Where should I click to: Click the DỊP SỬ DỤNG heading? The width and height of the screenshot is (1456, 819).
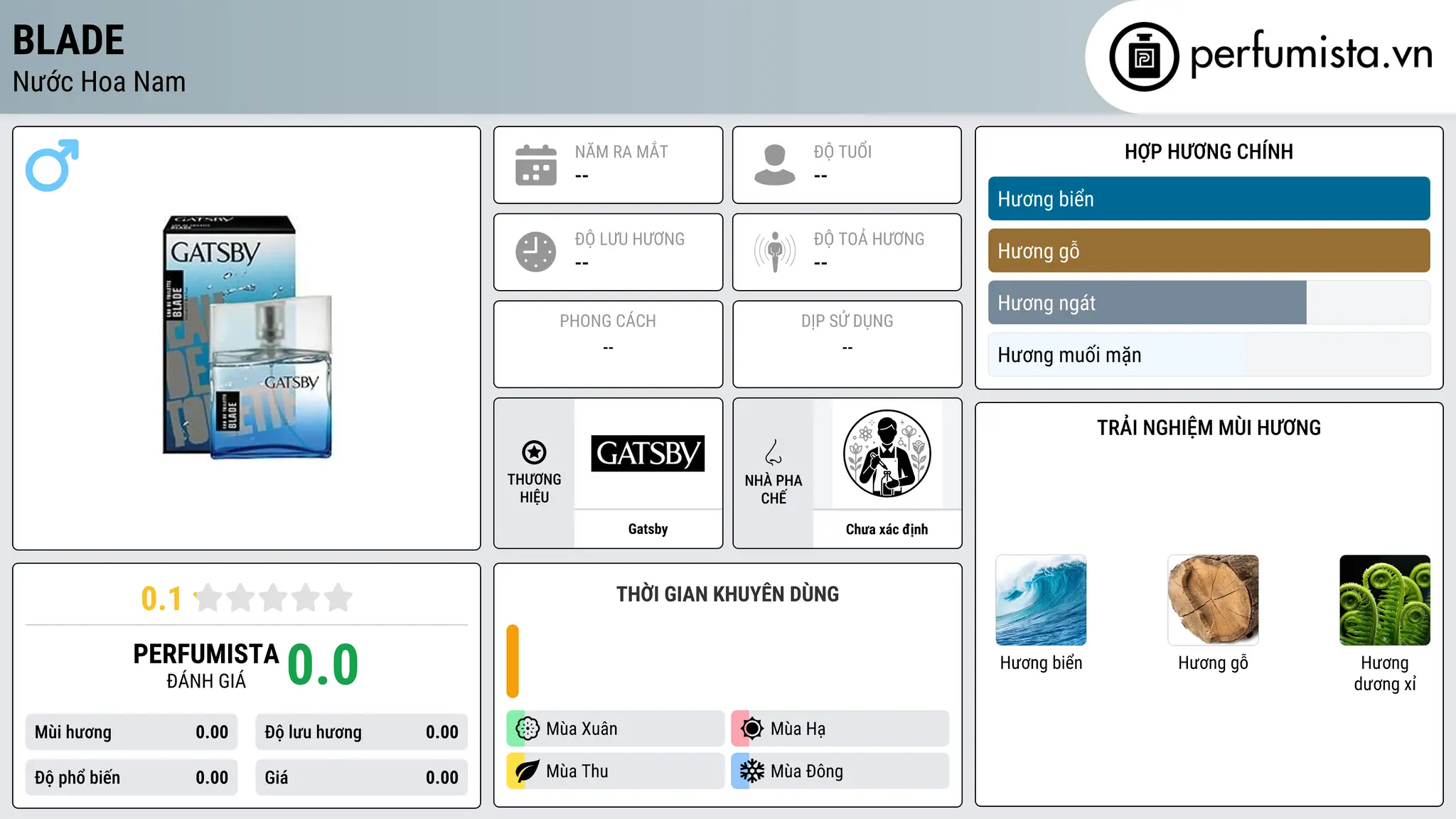[x=847, y=321]
